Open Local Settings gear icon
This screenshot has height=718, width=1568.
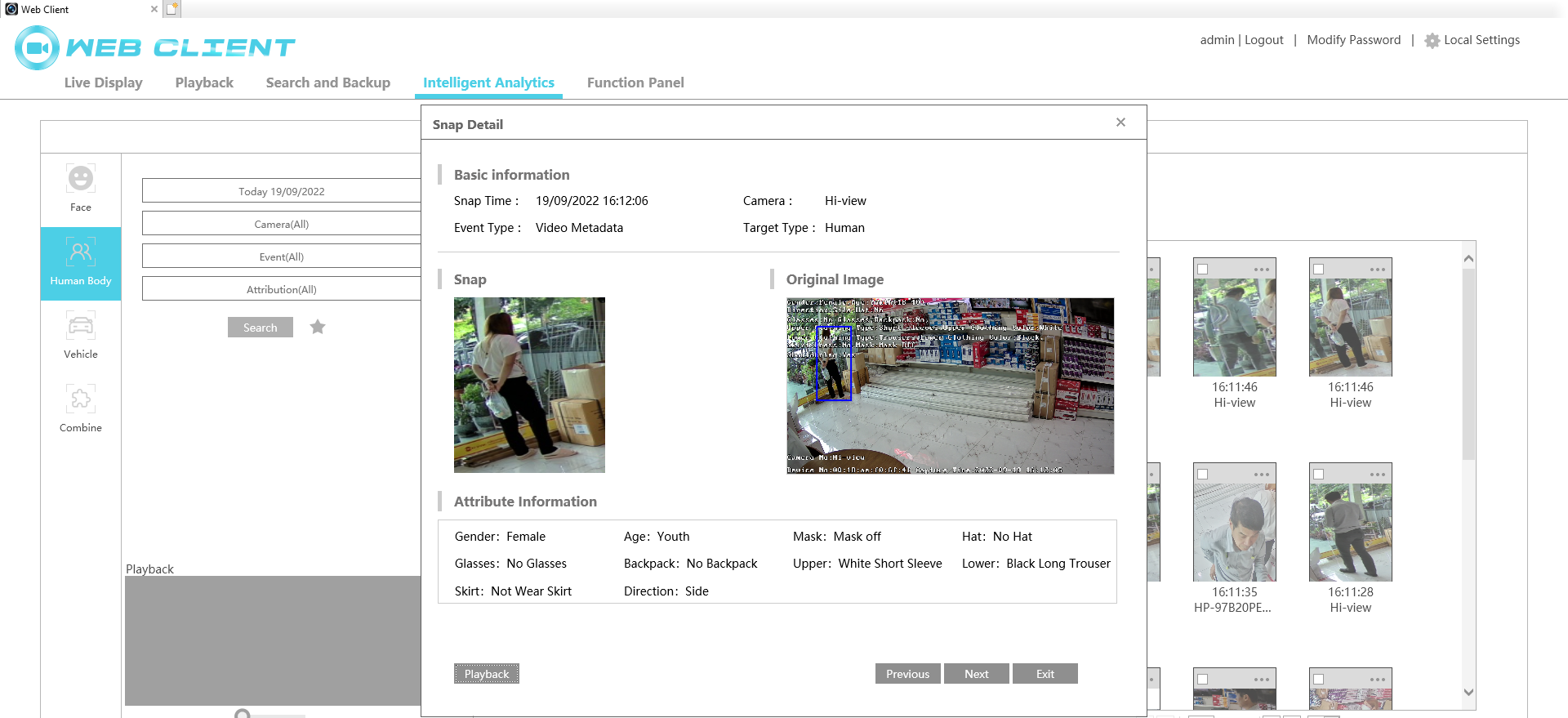1432,41
